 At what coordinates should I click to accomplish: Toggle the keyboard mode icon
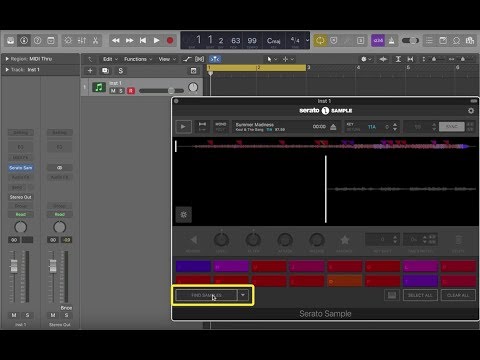pos(392,295)
